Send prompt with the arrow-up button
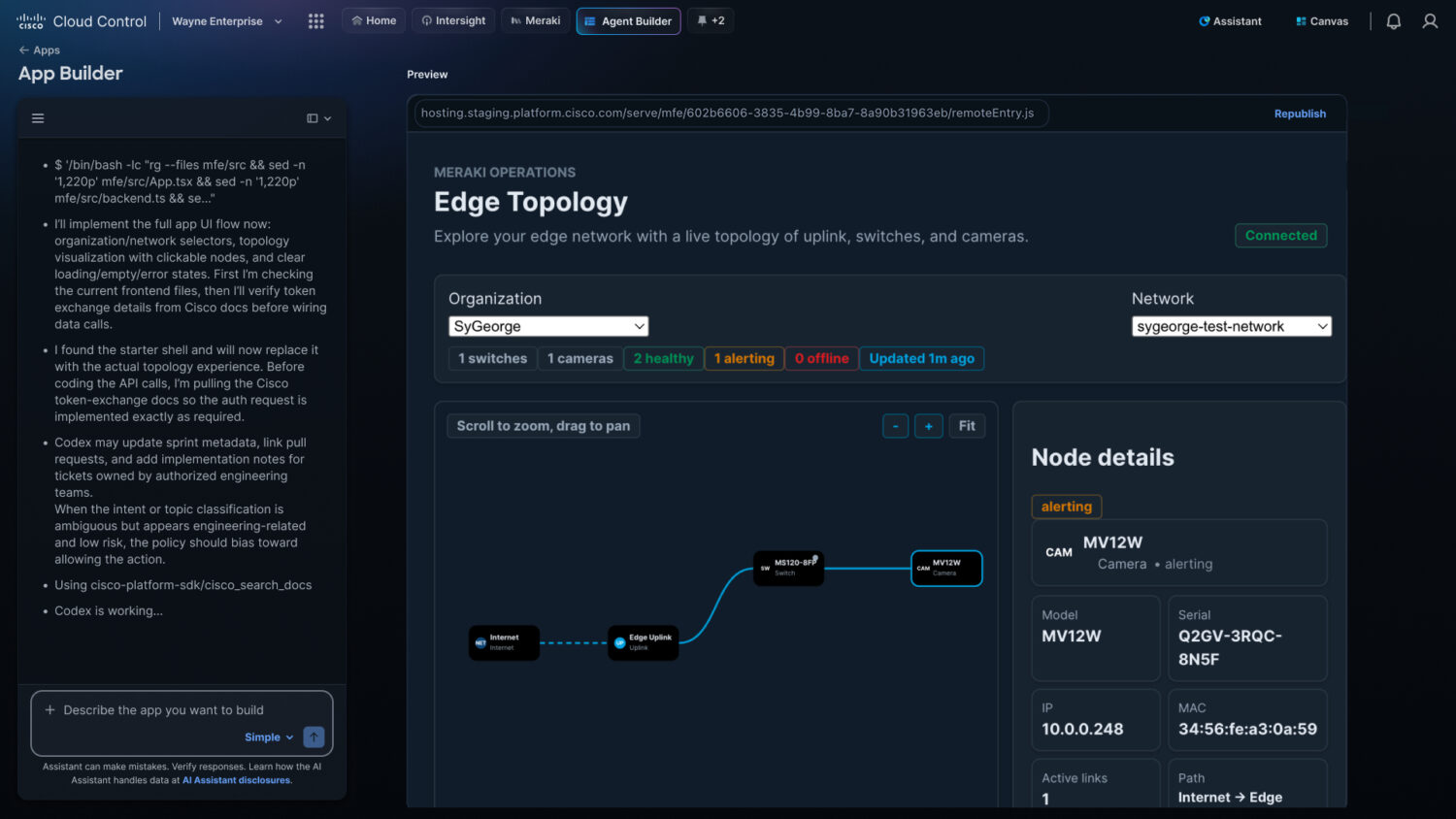The width and height of the screenshot is (1456, 819). point(314,737)
